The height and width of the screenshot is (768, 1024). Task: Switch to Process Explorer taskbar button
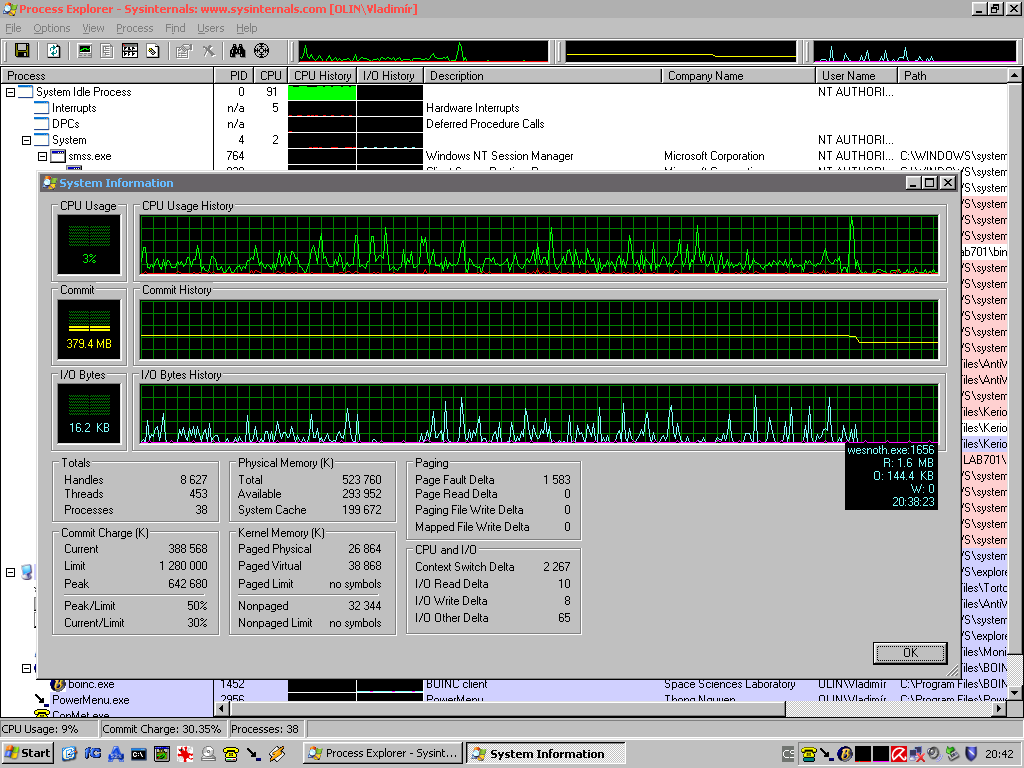click(x=383, y=754)
